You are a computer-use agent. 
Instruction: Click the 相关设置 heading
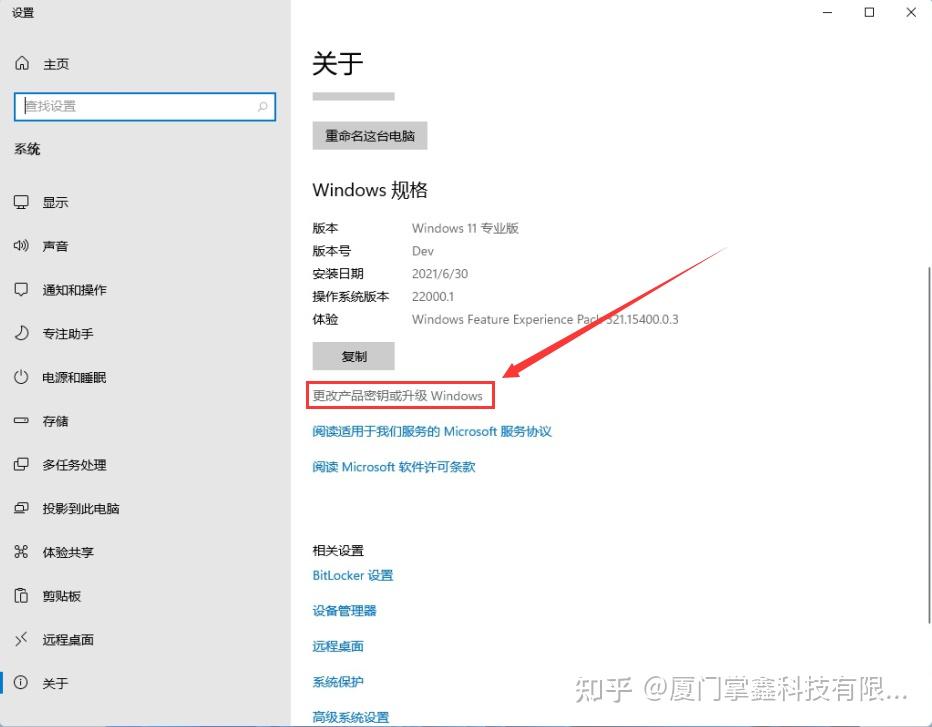[338, 550]
